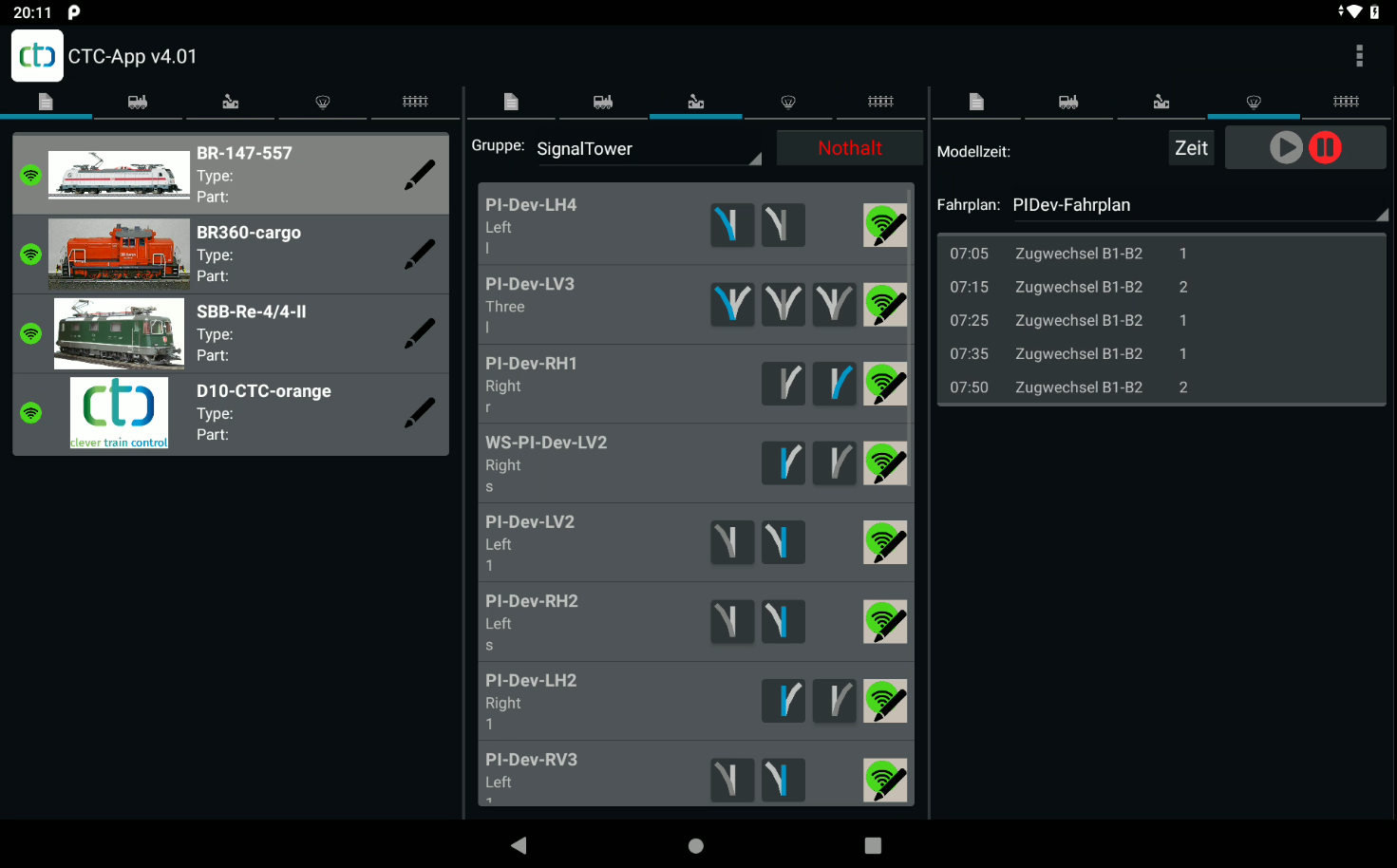The image size is (1397, 868).
Task: Open the Gruppe SignalTower dropdown
Action: coord(648,149)
